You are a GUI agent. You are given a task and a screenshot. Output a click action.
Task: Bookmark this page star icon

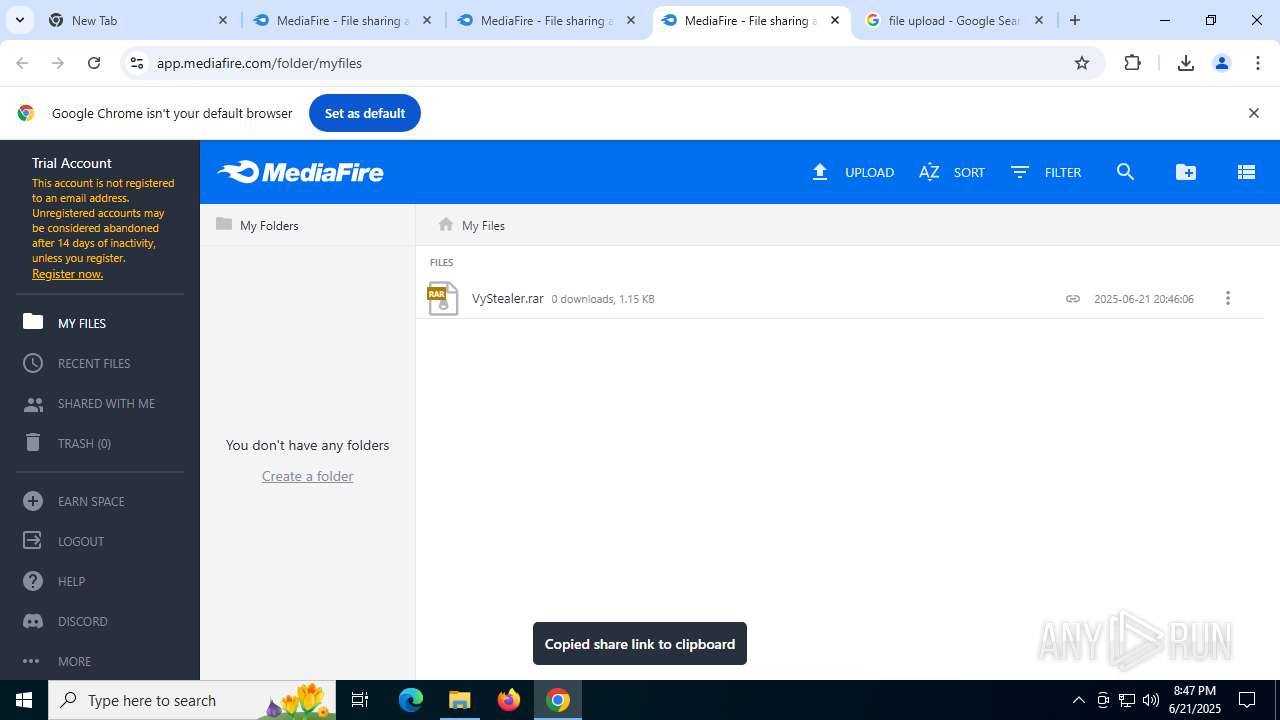pyautogui.click(x=1081, y=63)
